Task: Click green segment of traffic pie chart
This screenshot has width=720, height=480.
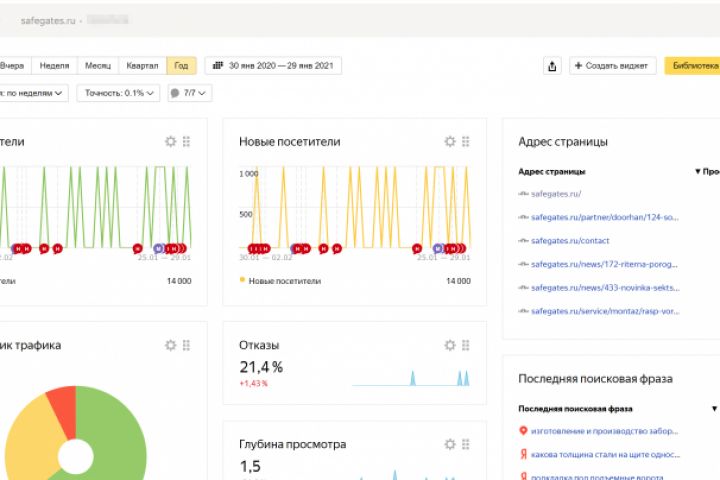Action: 117,436
